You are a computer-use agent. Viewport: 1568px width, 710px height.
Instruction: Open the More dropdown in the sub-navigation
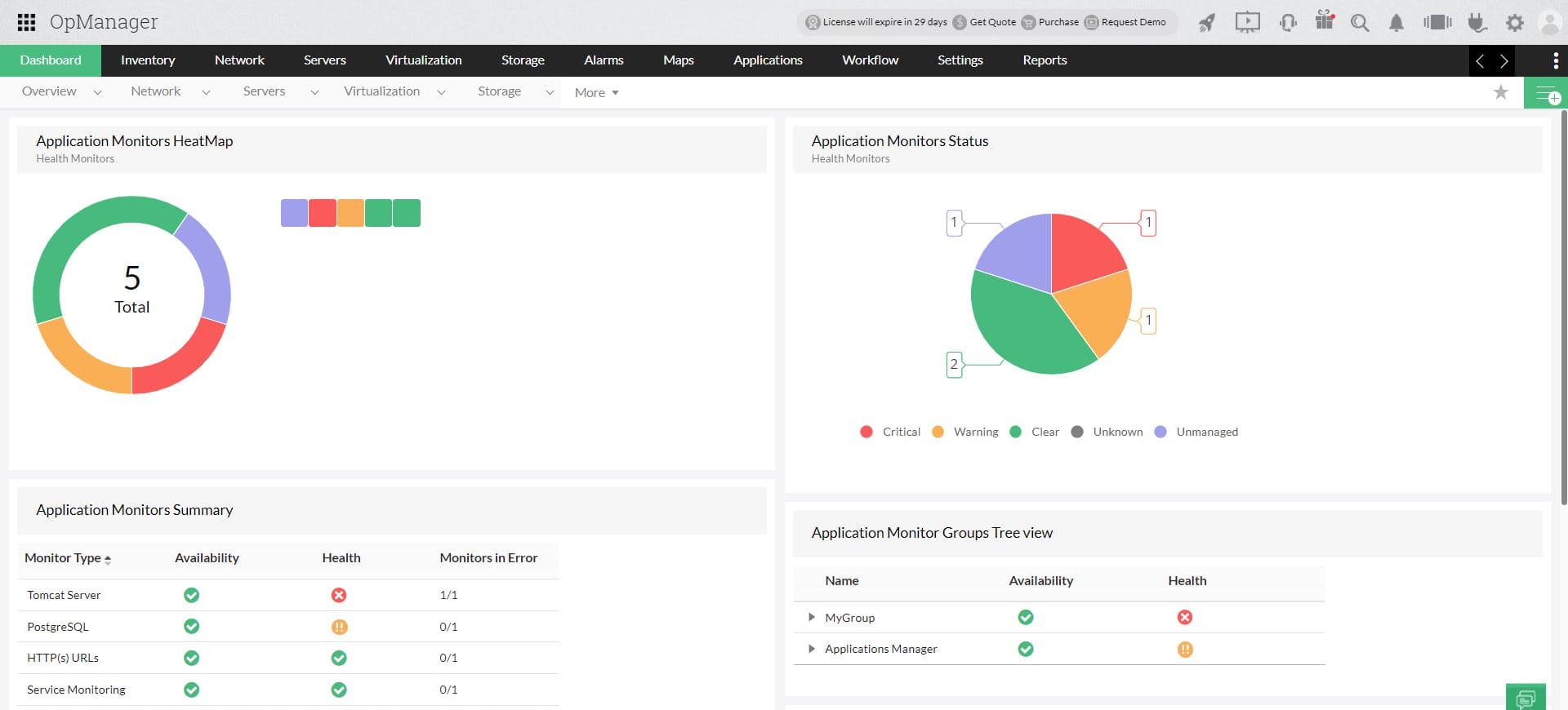[x=596, y=93]
